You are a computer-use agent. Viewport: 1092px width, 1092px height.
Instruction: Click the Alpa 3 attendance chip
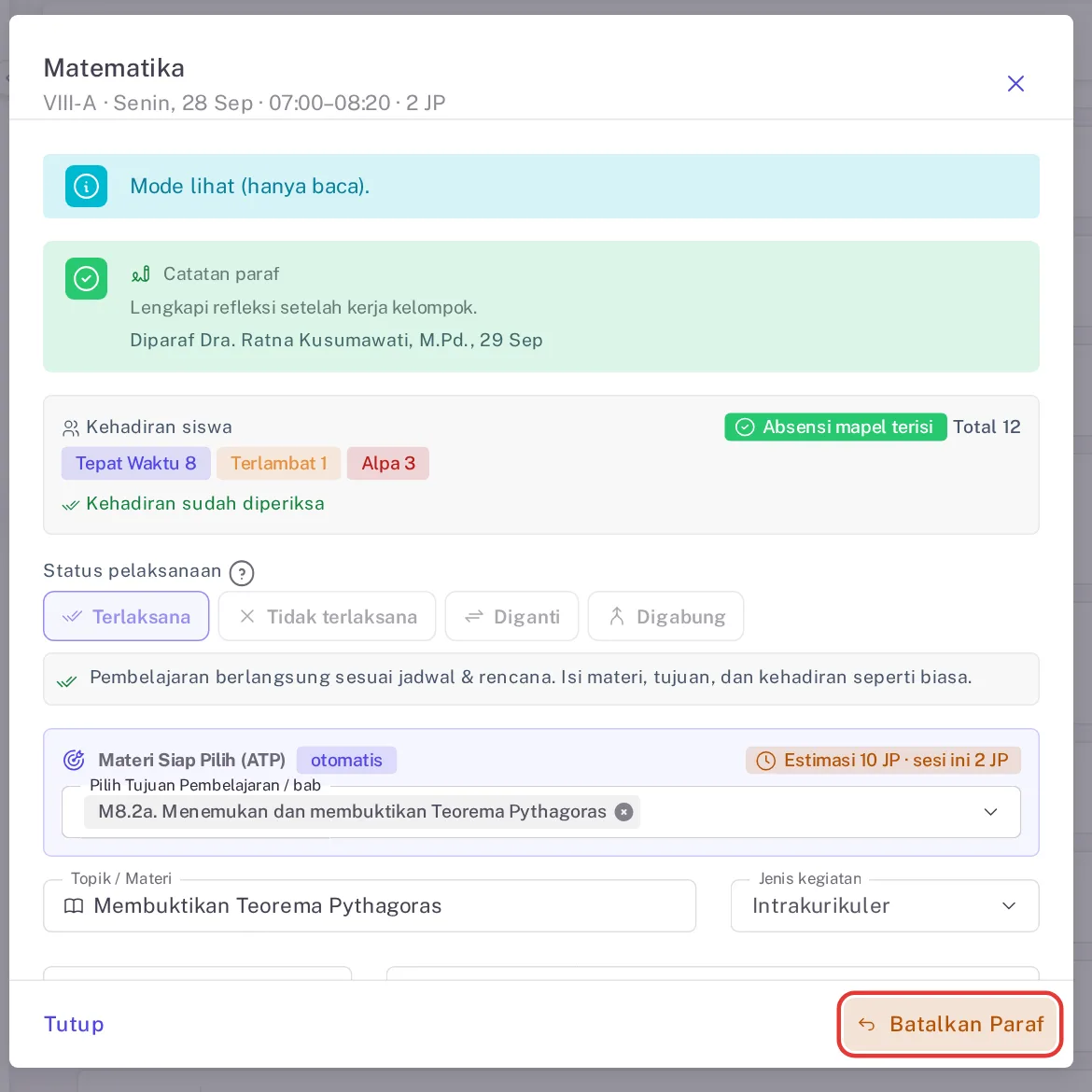click(x=388, y=463)
